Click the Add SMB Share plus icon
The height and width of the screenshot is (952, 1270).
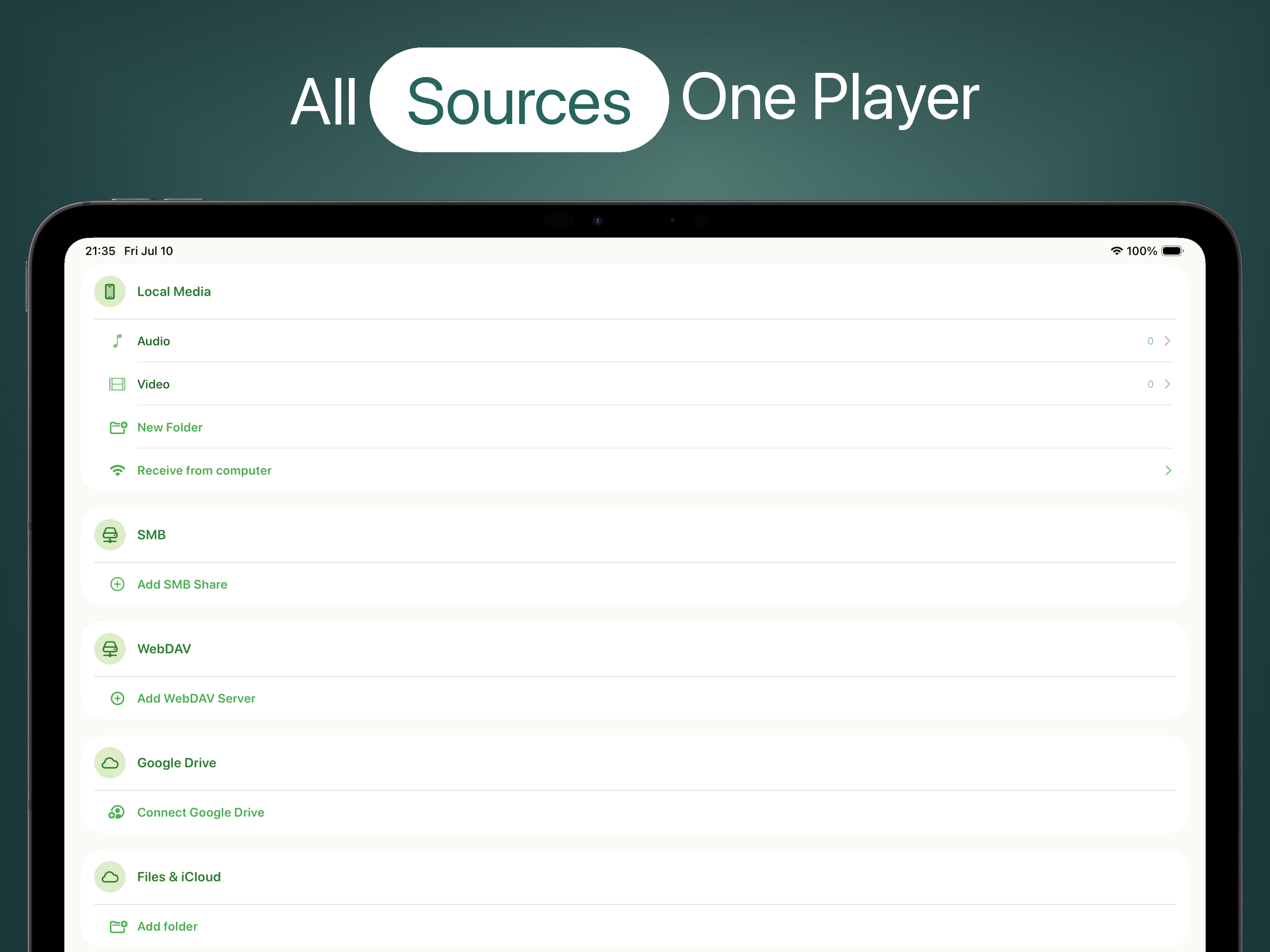click(x=117, y=584)
